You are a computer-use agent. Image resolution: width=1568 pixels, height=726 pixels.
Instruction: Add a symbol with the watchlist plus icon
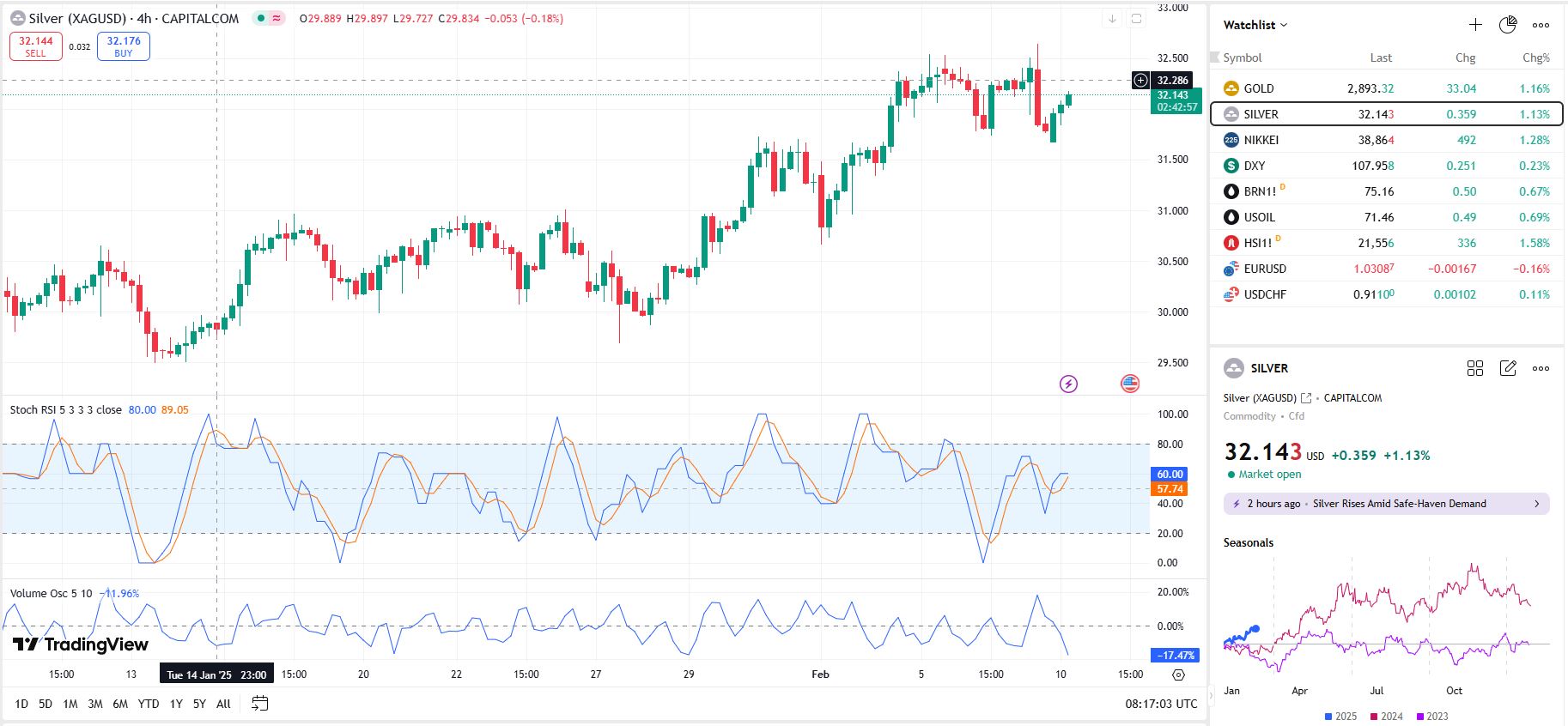pos(1475,25)
